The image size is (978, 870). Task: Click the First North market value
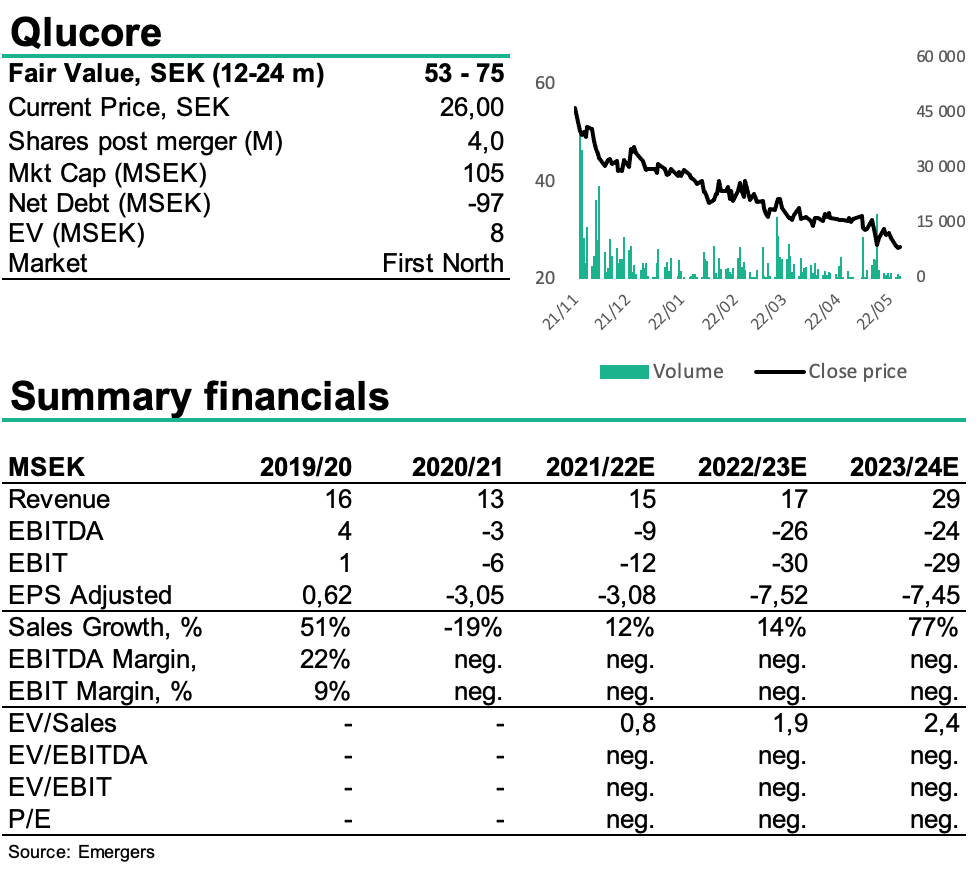pos(443,263)
